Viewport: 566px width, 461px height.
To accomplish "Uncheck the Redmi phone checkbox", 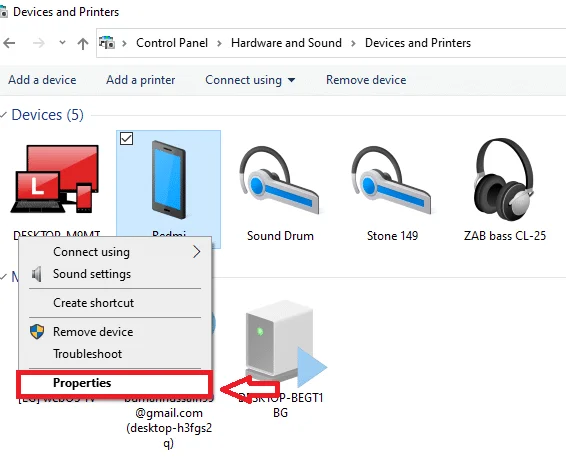I will pos(126,139).
